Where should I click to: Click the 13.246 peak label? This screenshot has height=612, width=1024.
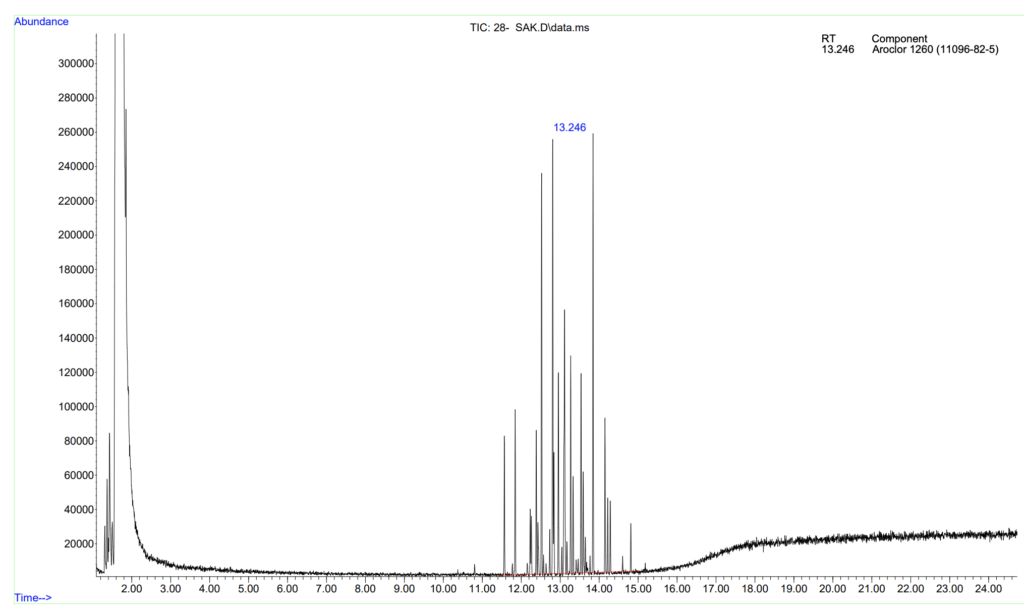pyautogui.click(x=569, y=127)
